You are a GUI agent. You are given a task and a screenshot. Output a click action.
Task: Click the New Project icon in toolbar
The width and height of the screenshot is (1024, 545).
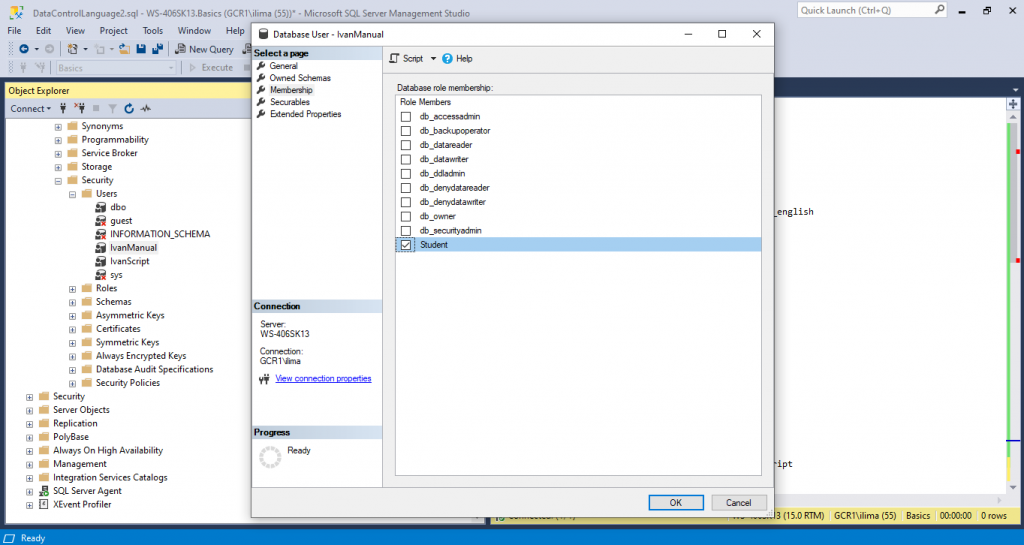(72, 49)
